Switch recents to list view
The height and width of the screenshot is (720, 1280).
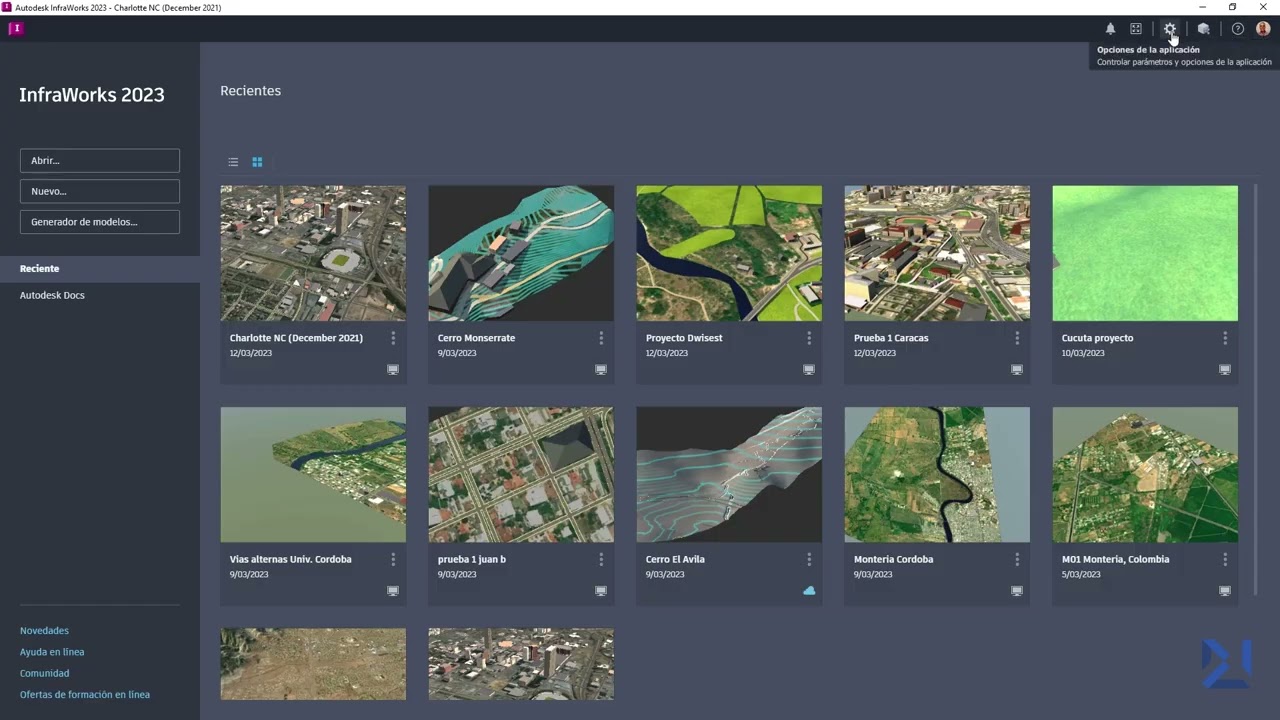233,162
